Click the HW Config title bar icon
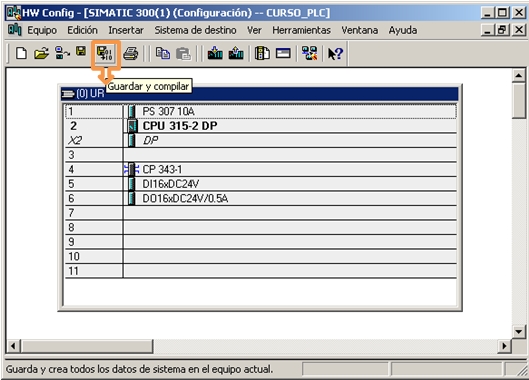The height and width of the screenshot is (380, 529). tap(13, 12)
